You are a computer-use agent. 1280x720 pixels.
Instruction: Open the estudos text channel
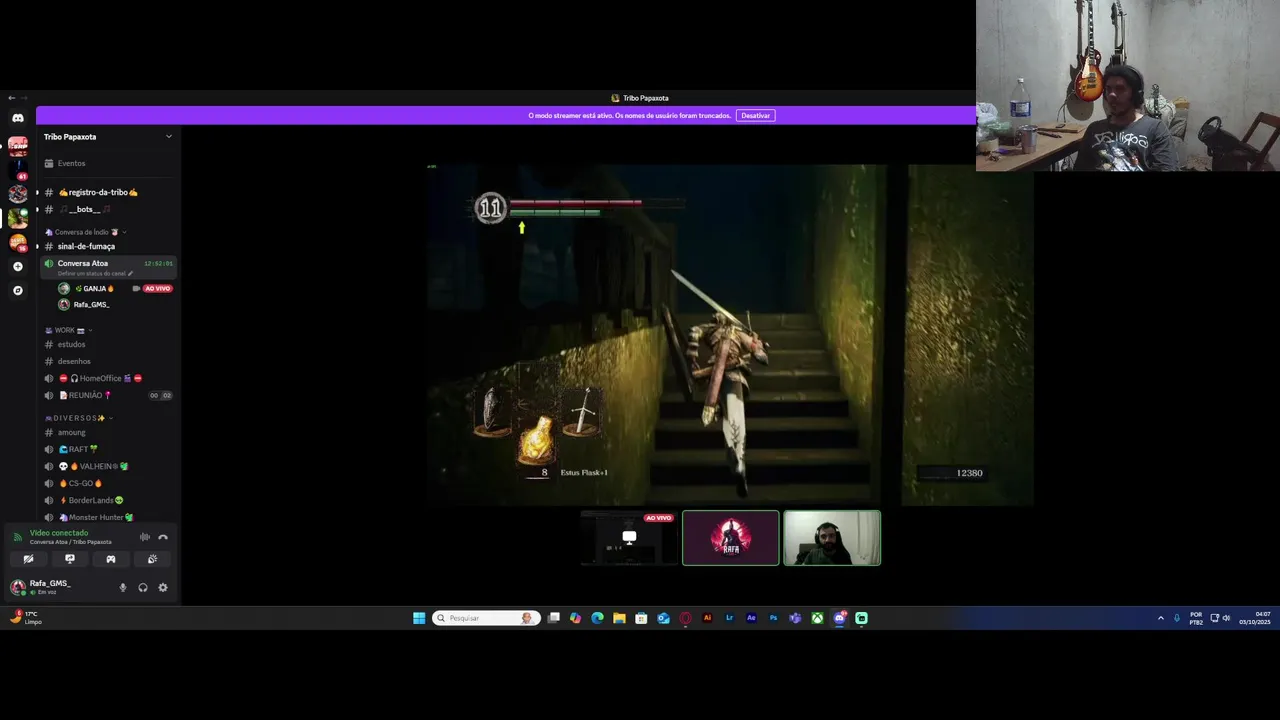pyautogui.click(x=108, y=344)
